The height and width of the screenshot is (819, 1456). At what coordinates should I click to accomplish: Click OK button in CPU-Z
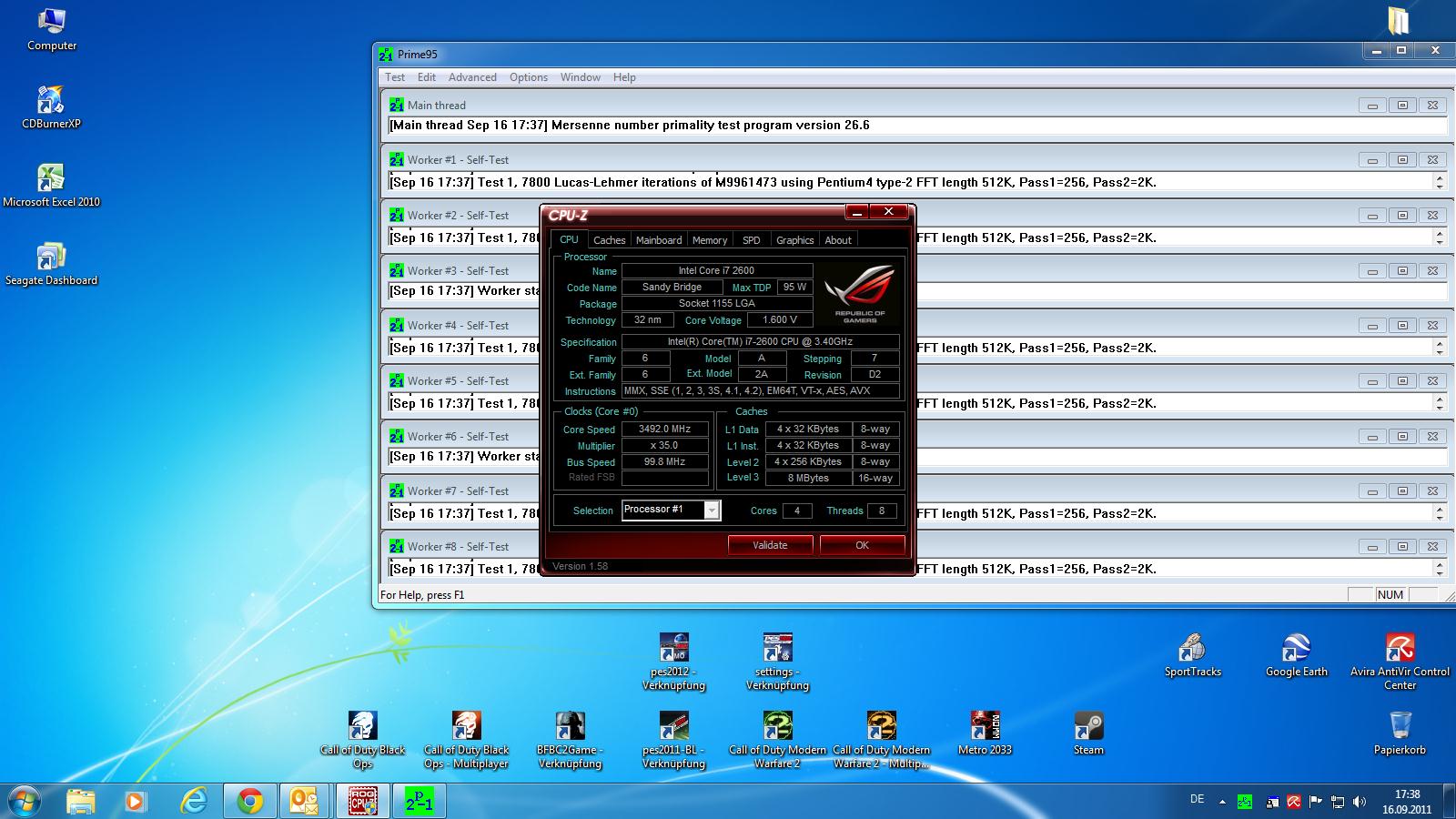click(x=862, y=545)
